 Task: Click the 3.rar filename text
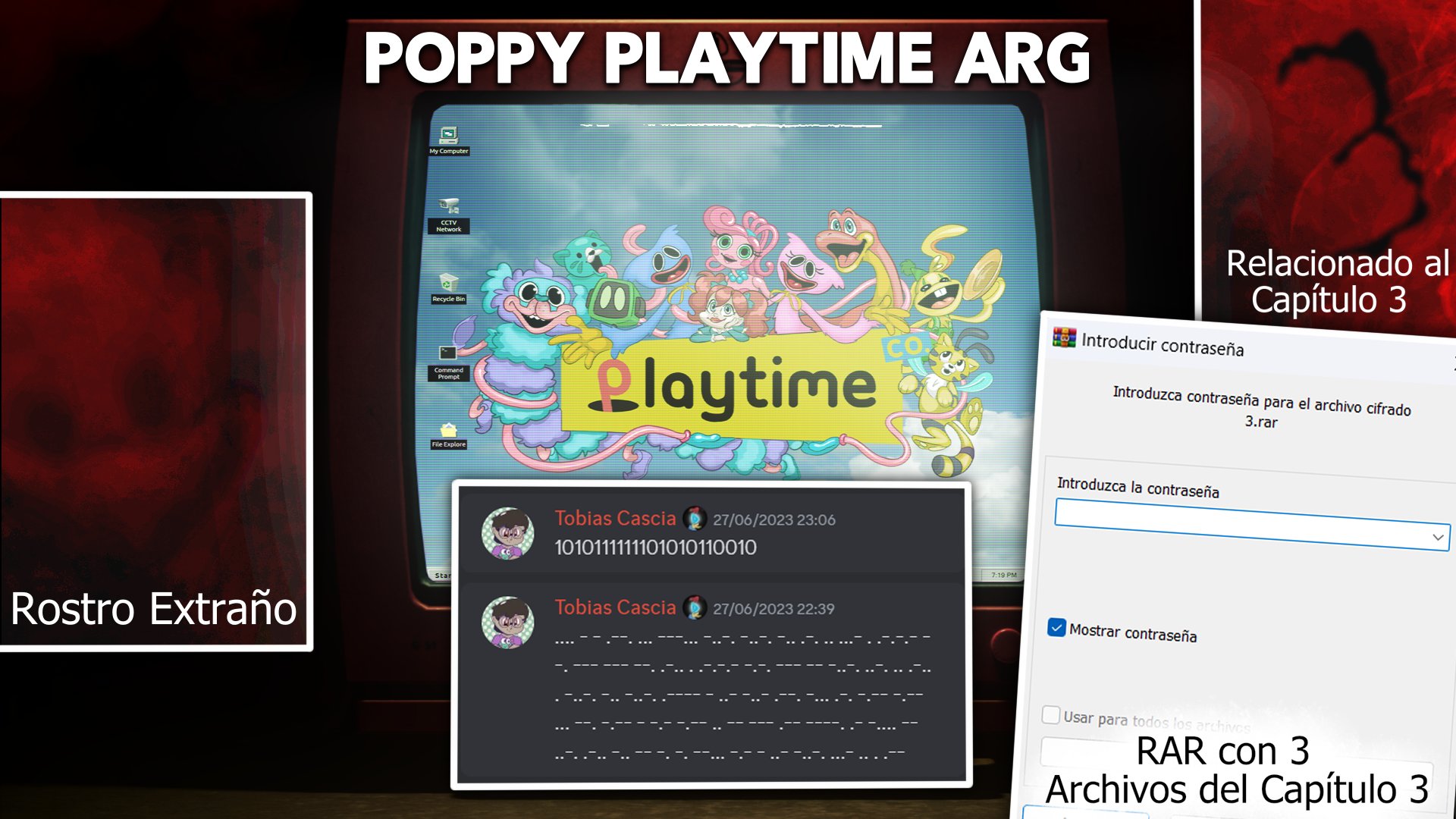click(x=1261, y=422)
